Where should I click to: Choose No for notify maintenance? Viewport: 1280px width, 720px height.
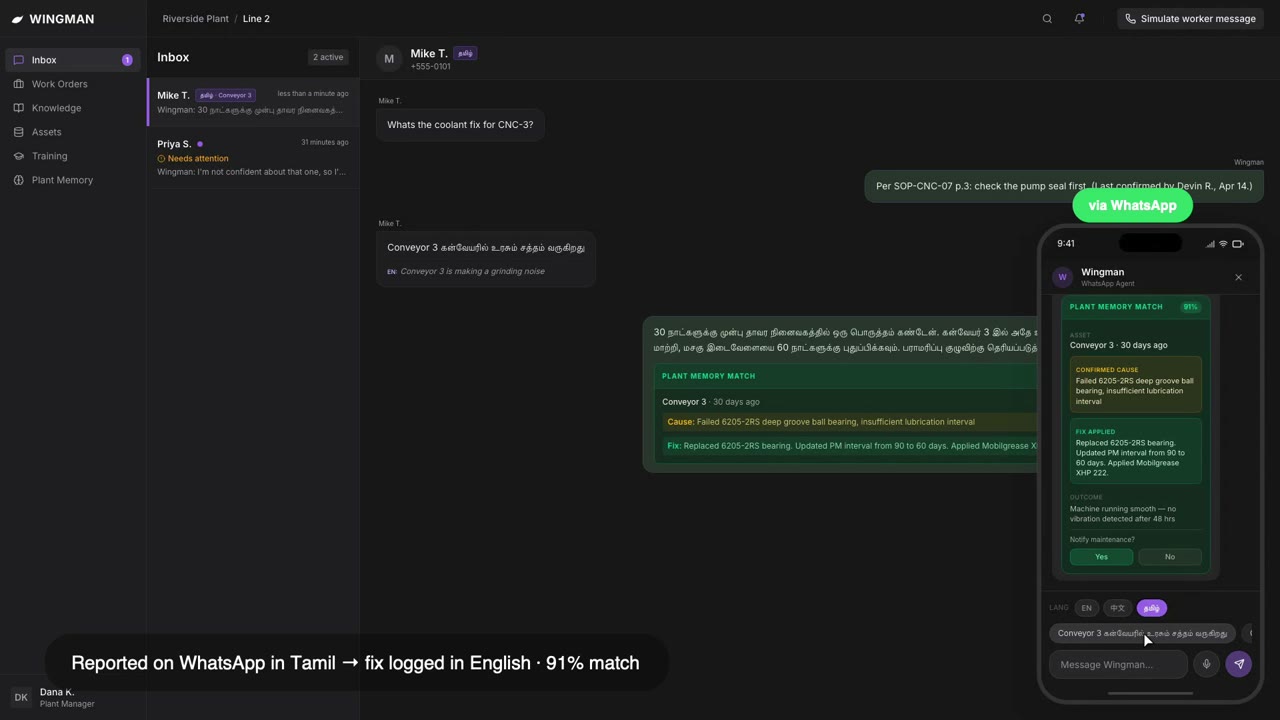1170,557
